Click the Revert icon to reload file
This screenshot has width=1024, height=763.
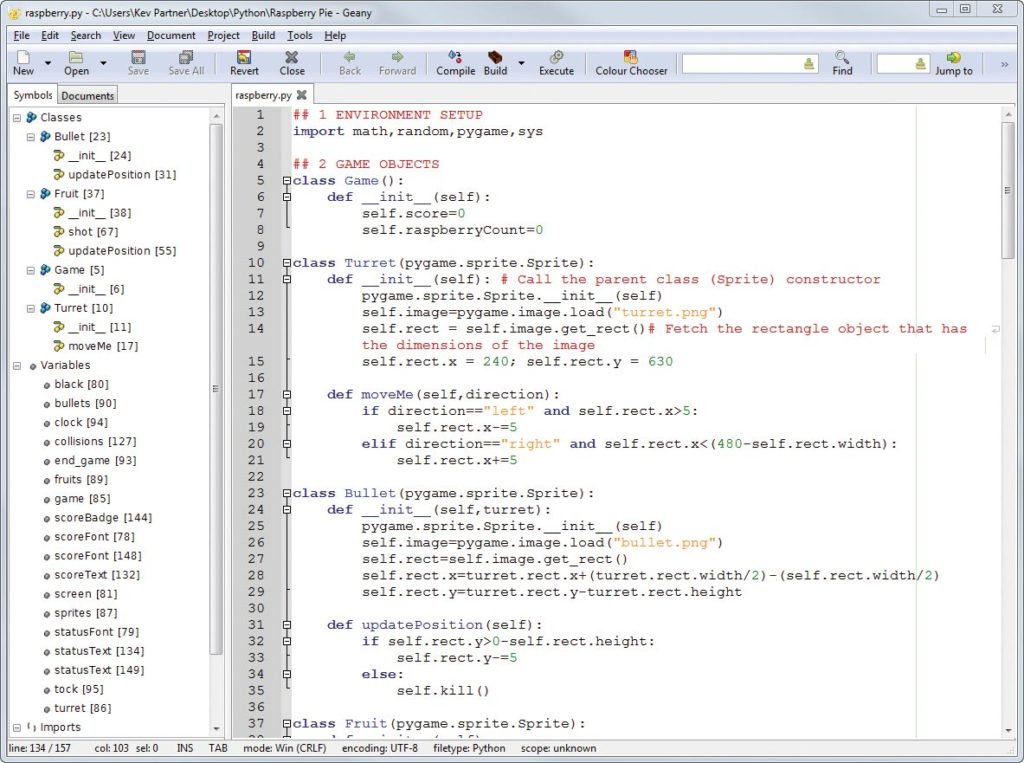(x=243, y=62)
